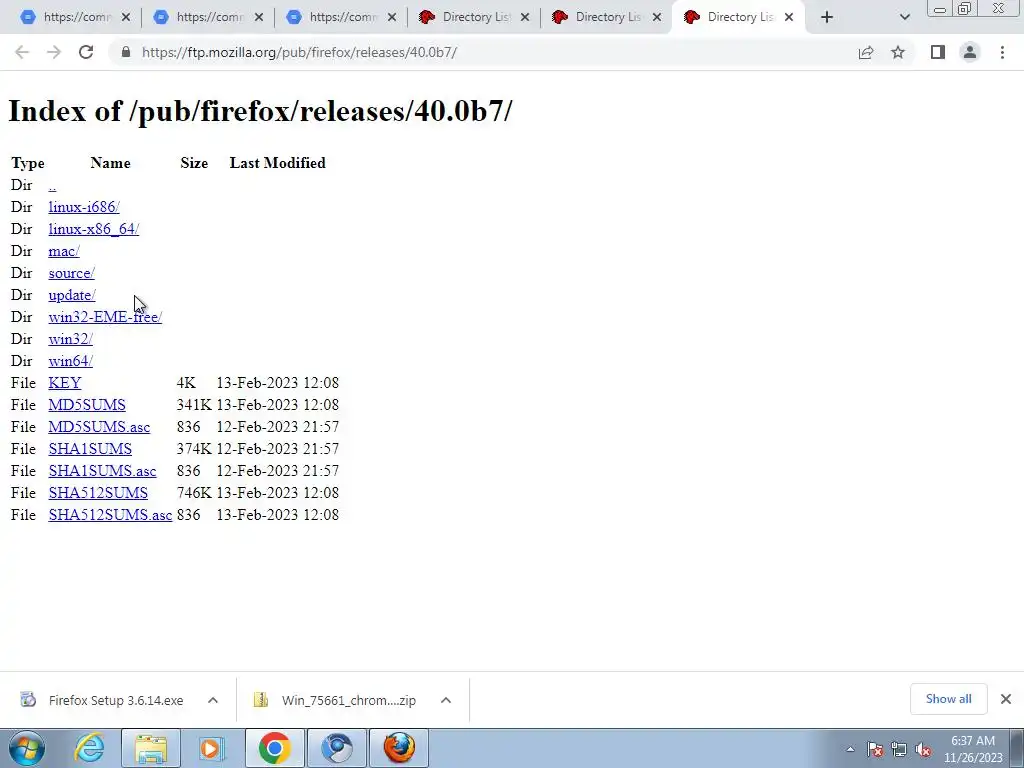This screenshot has height=768, width=1024.
Task: Click the 746K size of SHA512SUMS
Action: pos(193,493)
